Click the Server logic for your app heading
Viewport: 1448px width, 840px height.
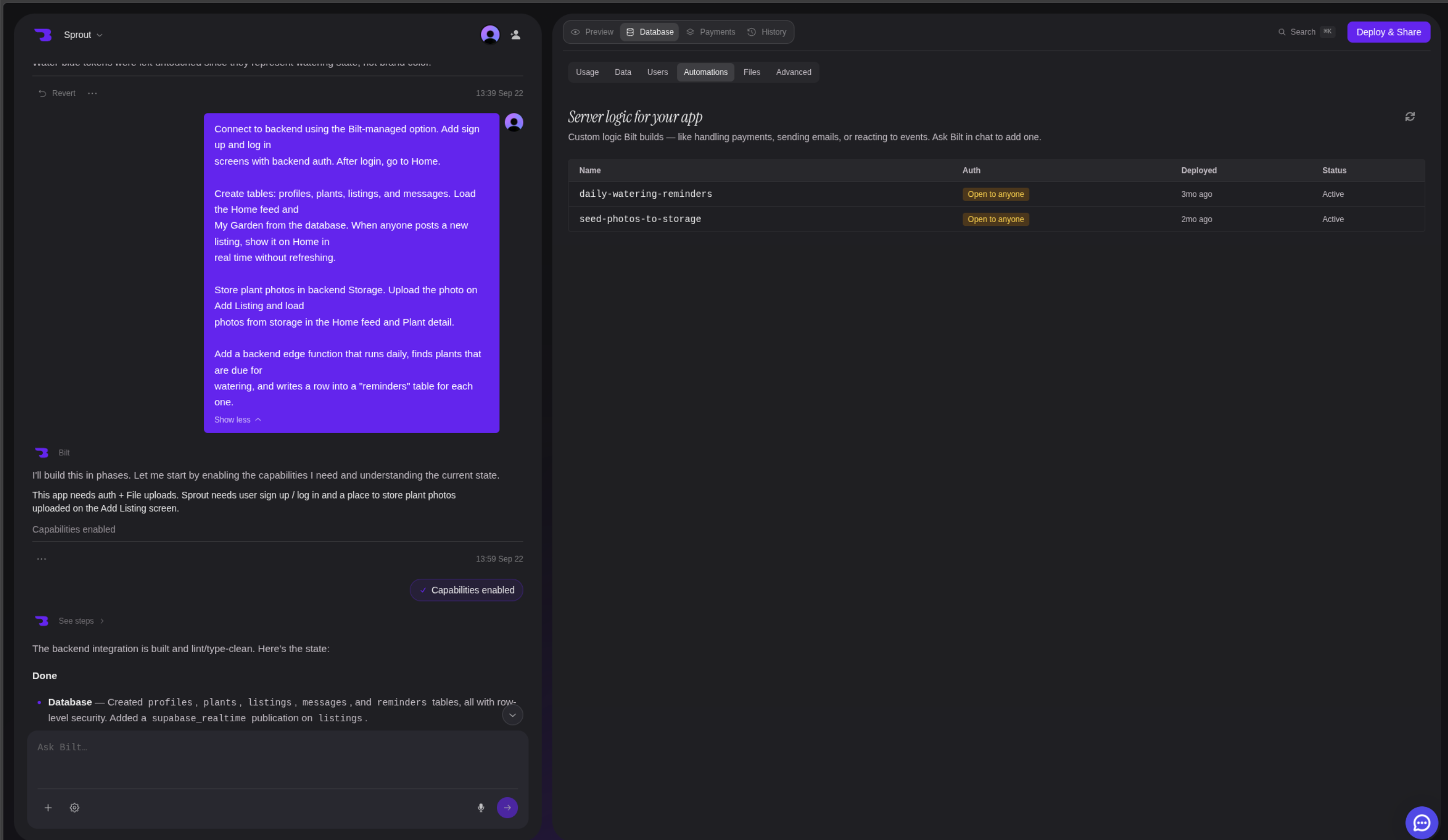(635, 117)
